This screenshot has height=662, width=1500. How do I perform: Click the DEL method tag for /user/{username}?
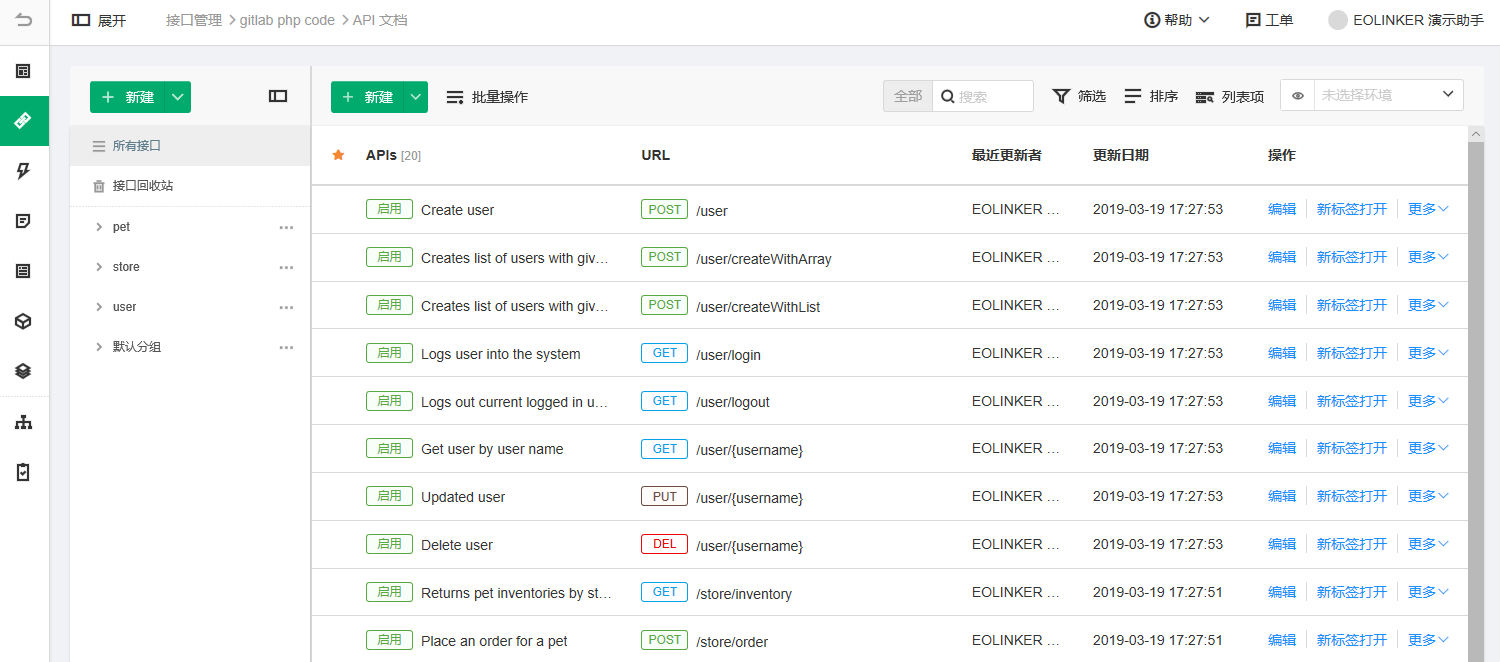coord(665,545)
